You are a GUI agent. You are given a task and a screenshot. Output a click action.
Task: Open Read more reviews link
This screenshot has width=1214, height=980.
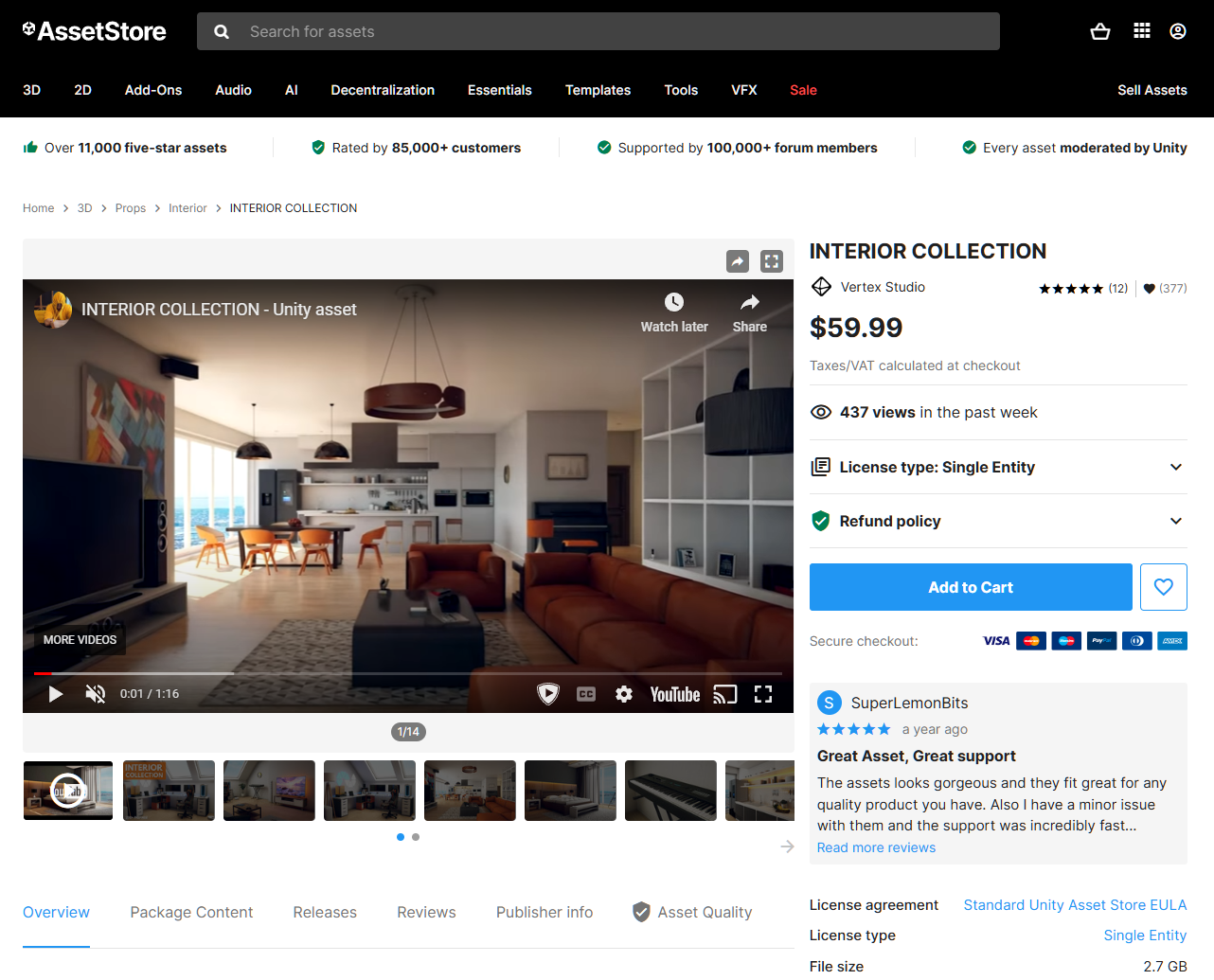coord(876,847)
